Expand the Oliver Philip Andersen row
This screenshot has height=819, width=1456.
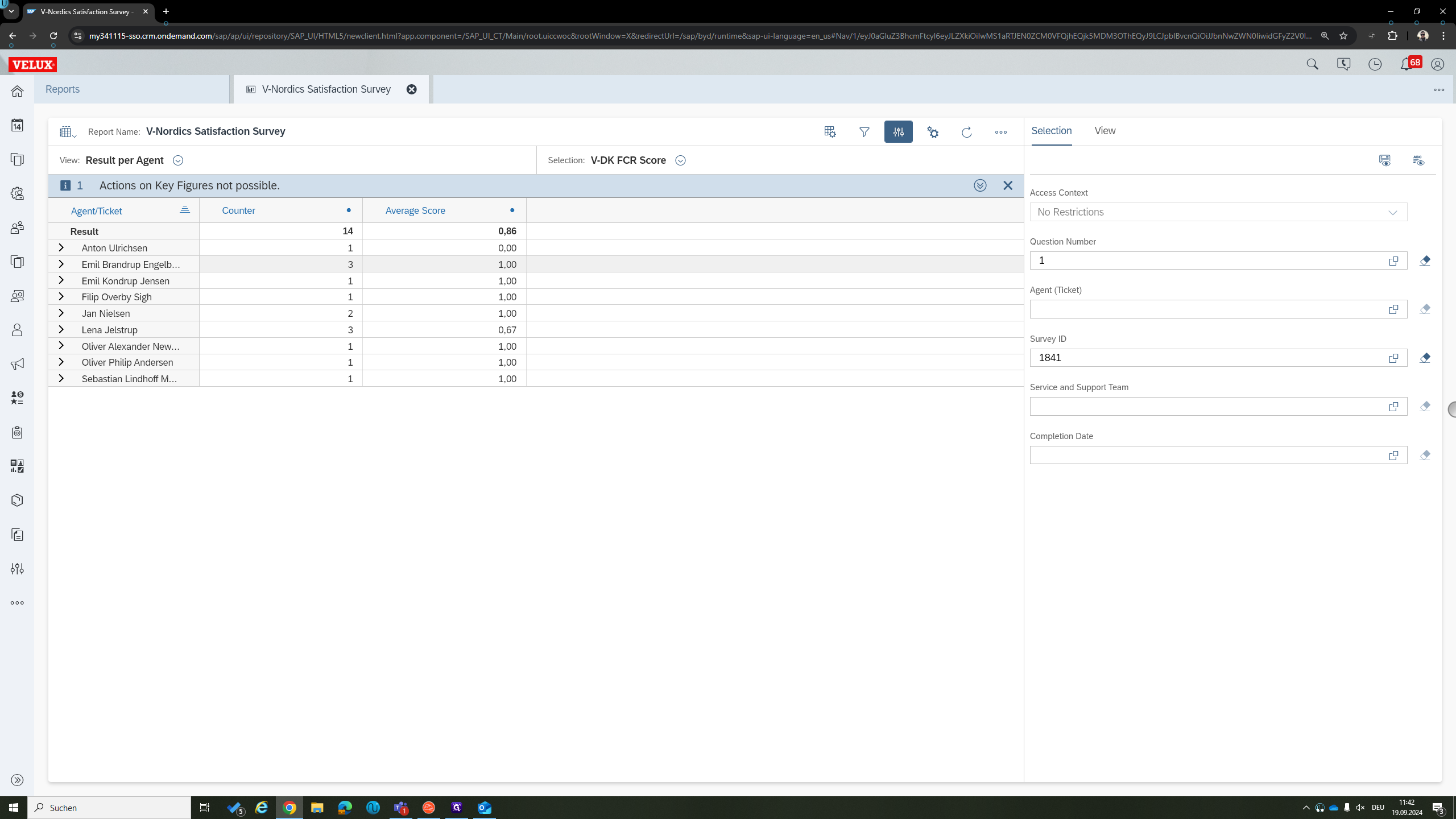coord(61,362)
